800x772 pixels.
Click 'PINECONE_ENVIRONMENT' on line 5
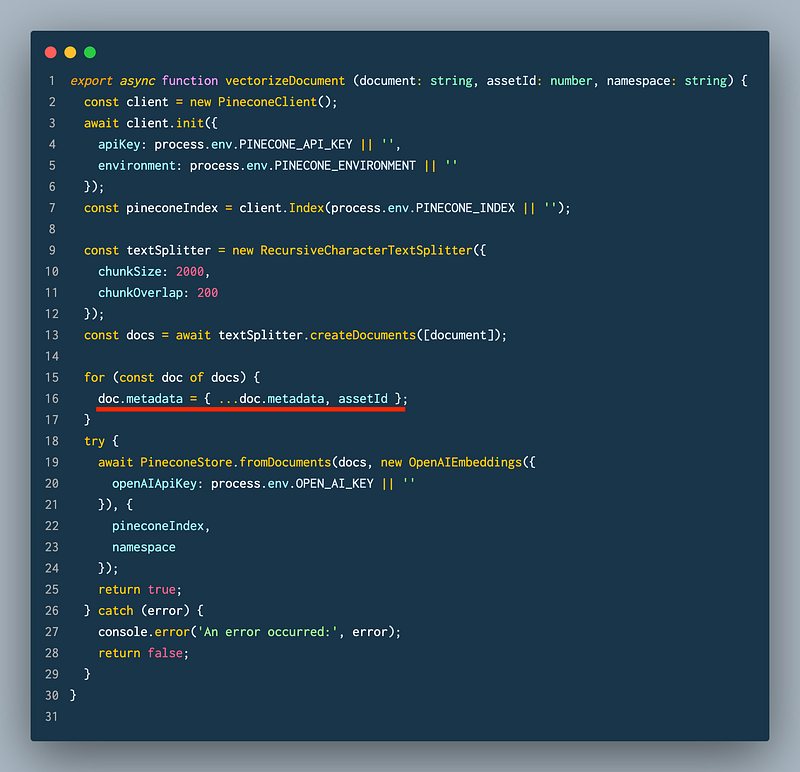(345, 166)
